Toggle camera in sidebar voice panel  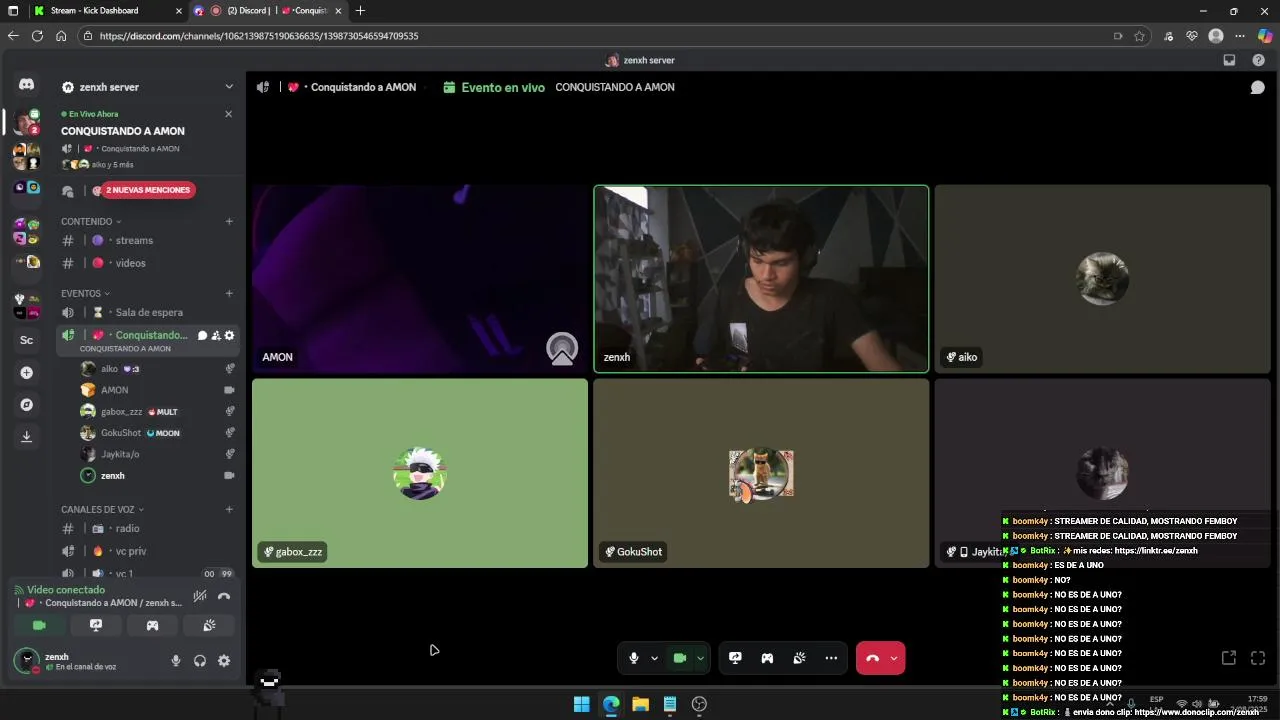click(39, 625)
